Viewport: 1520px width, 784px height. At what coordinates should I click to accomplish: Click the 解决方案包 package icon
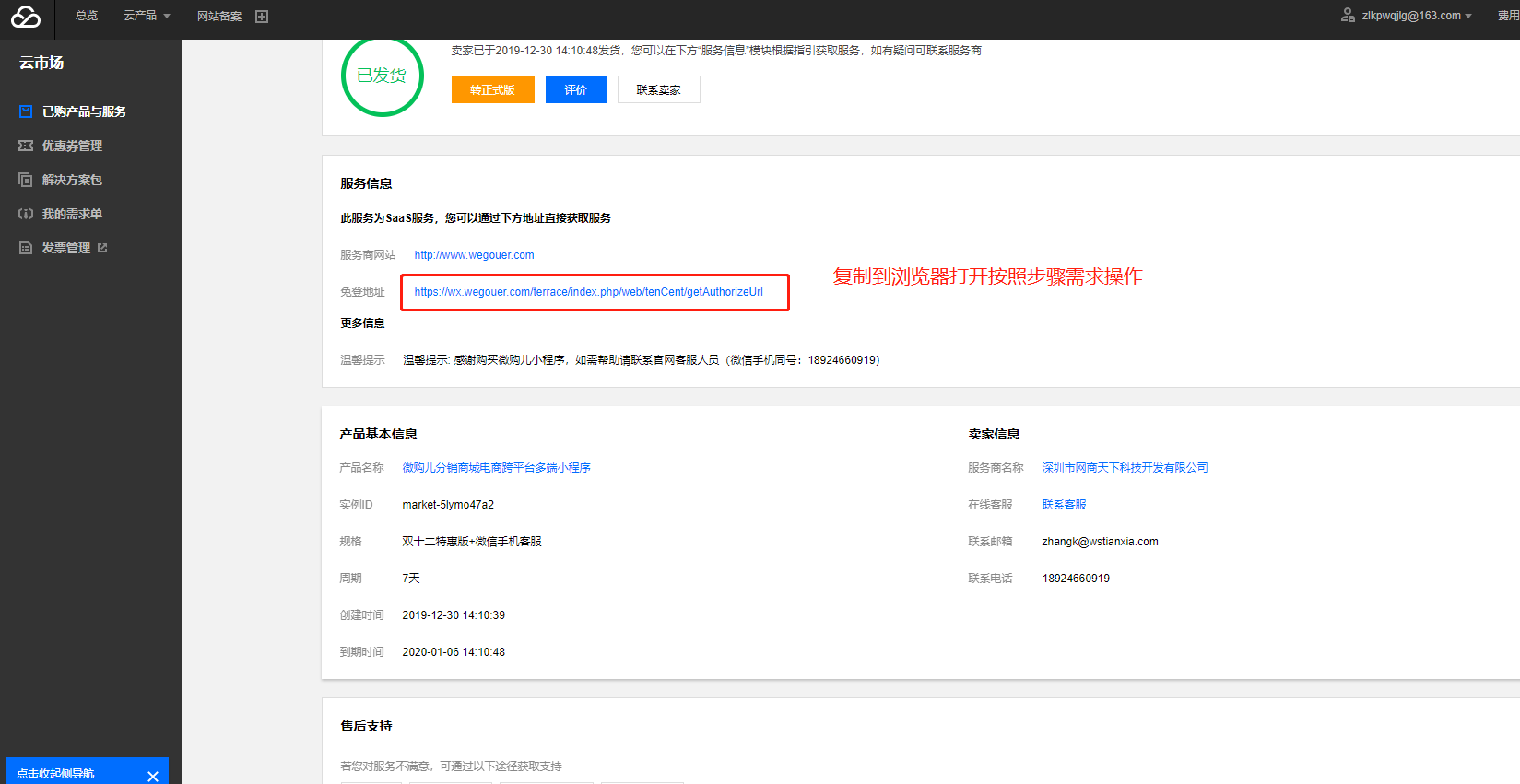tap(26, 180)
